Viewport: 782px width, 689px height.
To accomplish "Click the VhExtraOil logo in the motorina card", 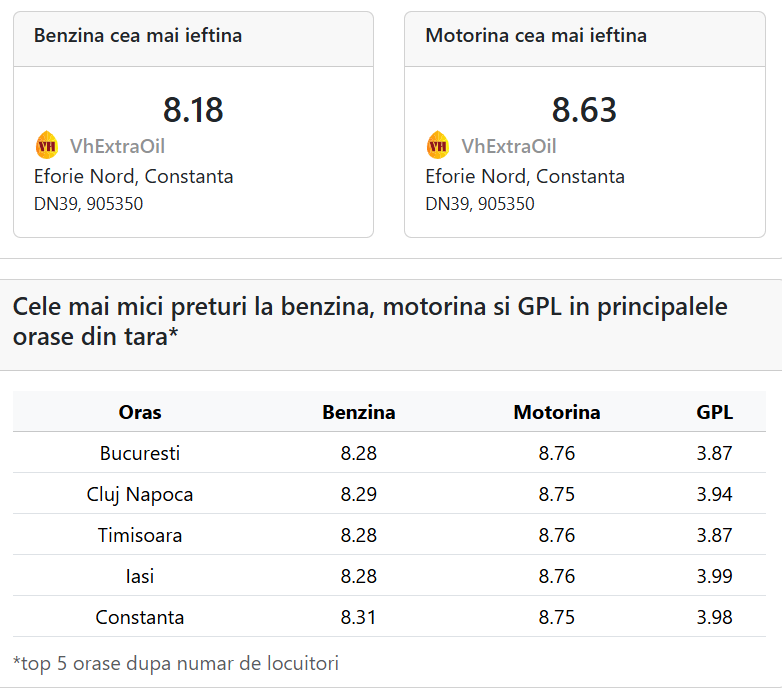I will click(438, 146).
